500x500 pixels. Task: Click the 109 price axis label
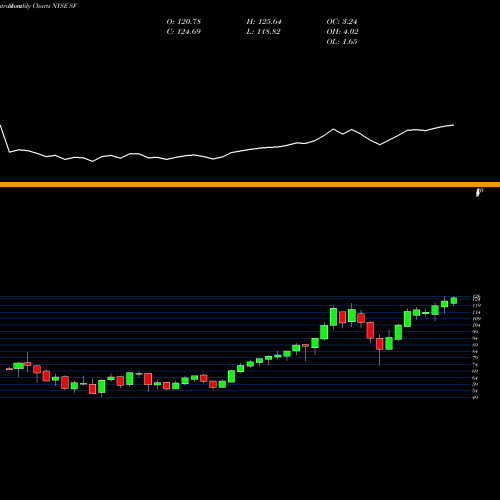pyautogui.click(x=477, y=319)
